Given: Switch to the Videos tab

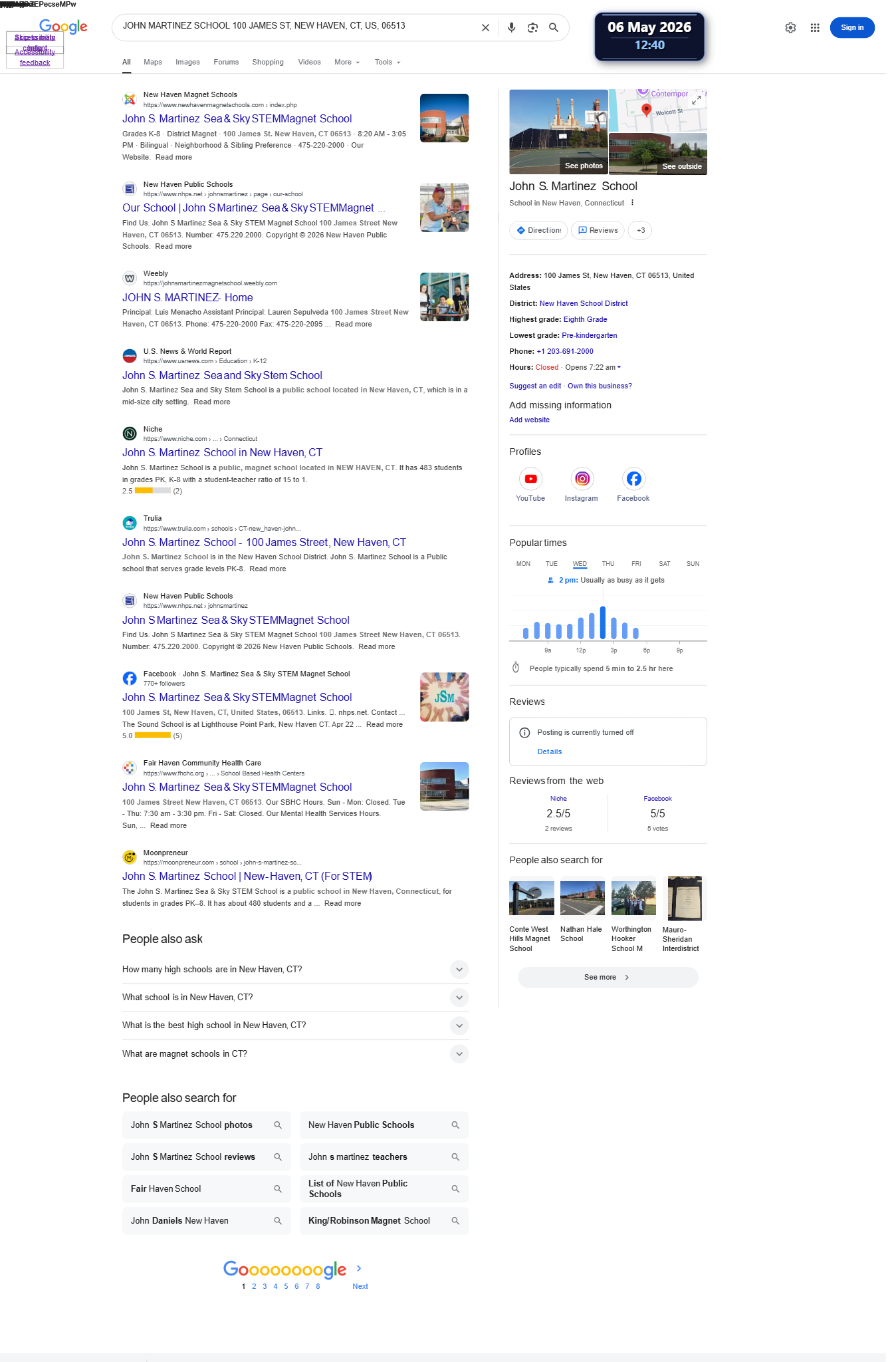Looking at the screenshot, I should click(x=310, y=63).
